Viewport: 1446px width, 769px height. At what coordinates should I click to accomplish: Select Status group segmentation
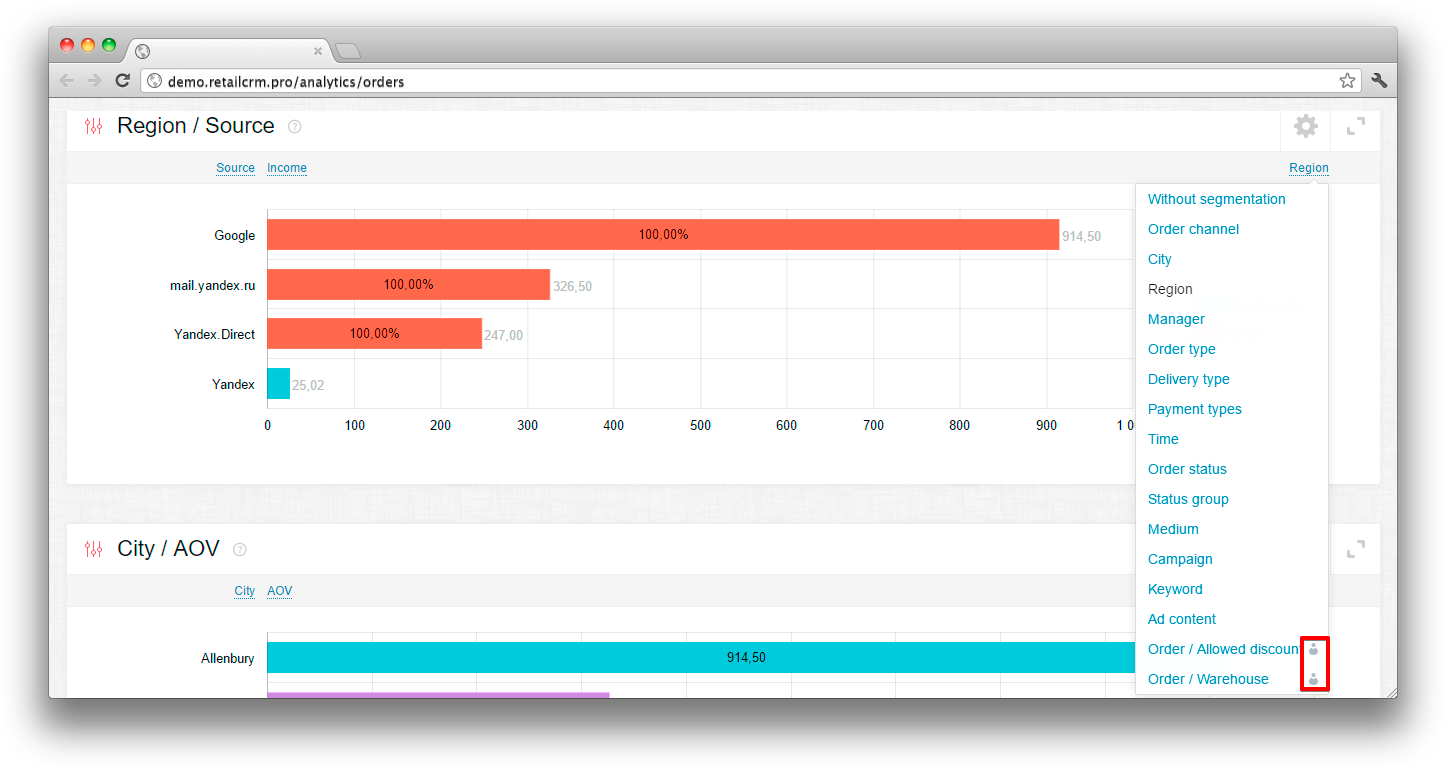click(1188, 499)
